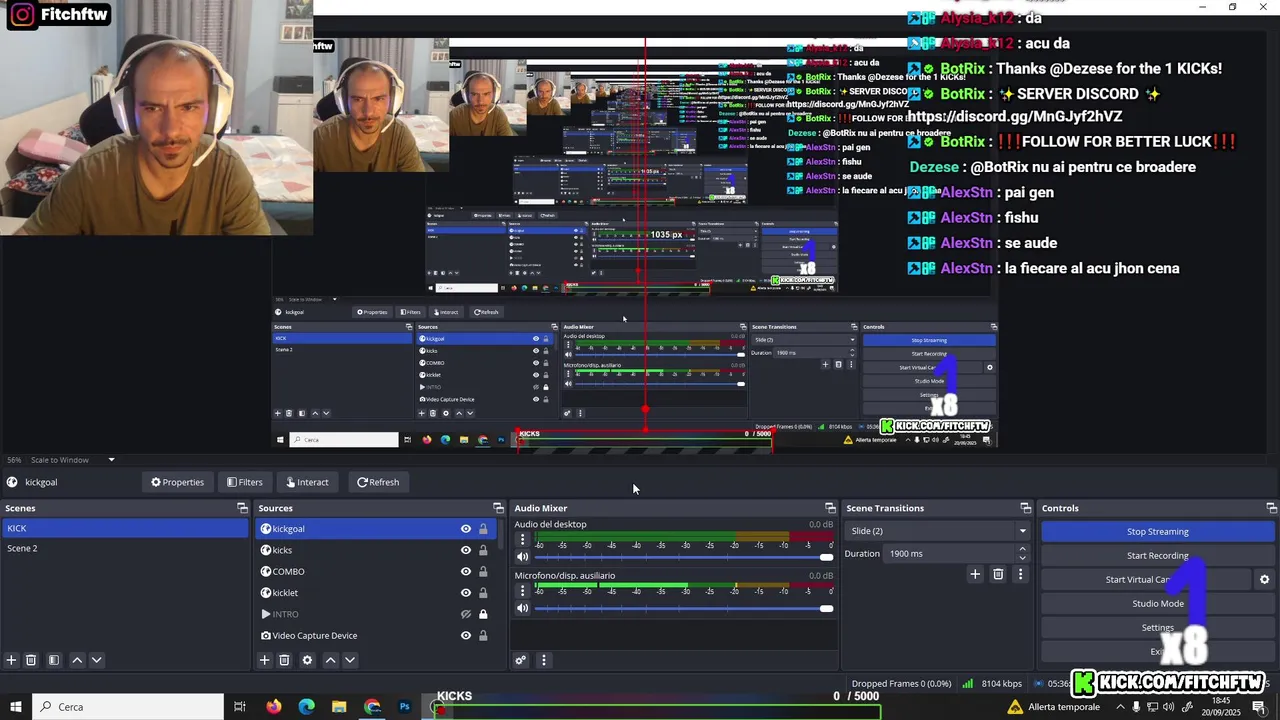The image size is (1280, 720).
Task: Hide the COMBO source
Action: click(x=466, y=572)
